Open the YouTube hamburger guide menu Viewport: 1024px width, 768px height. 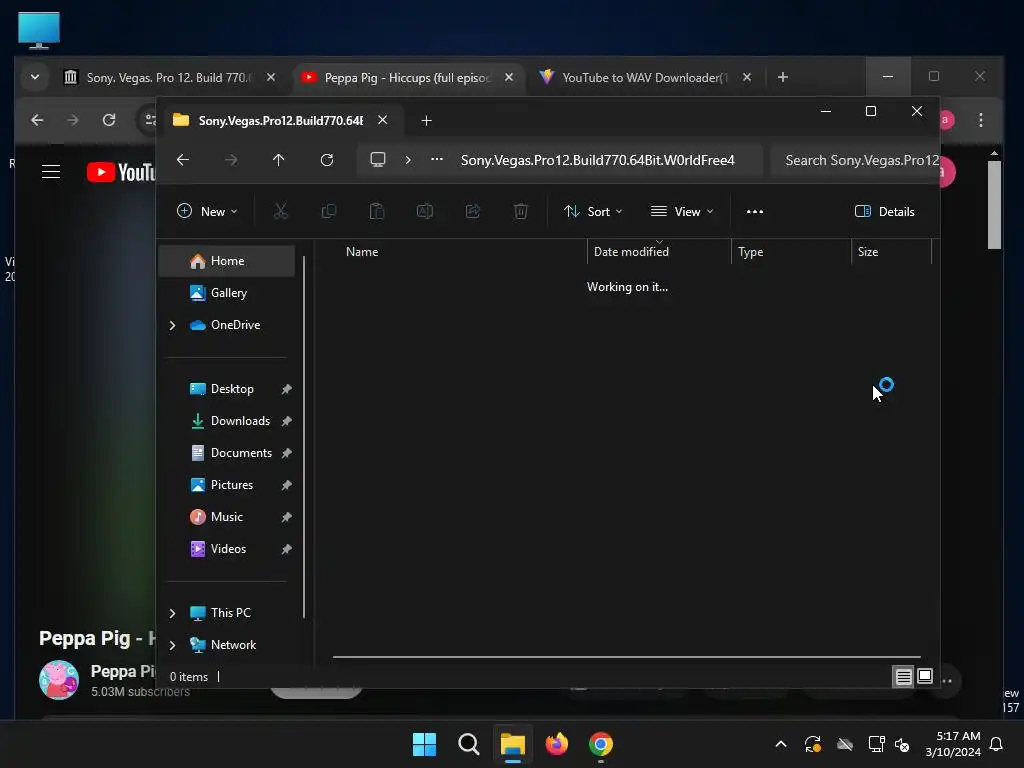point(51,172)
